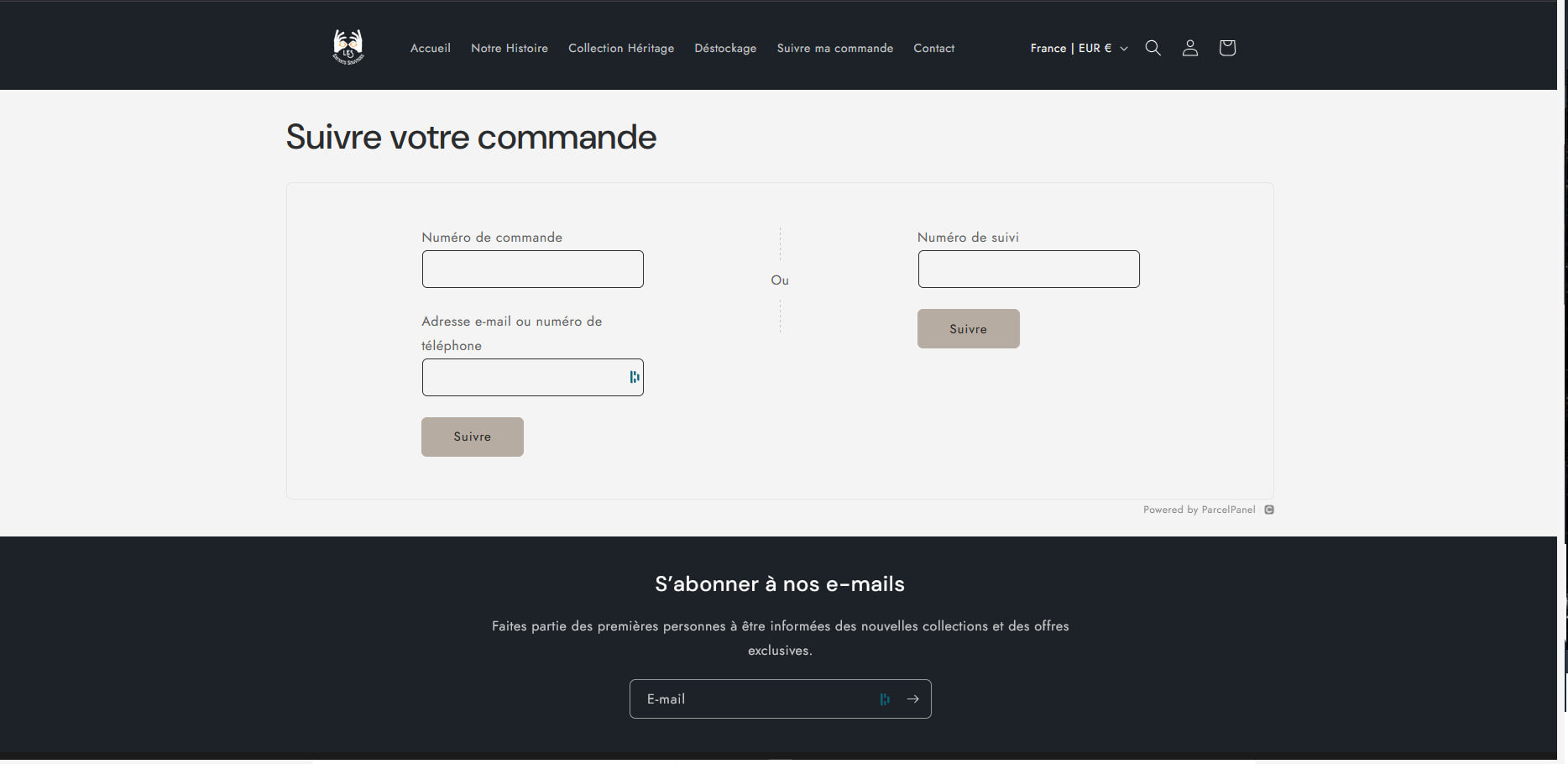
Task: Expand the France | EUR € country selector
Action: pos(1079,48)
